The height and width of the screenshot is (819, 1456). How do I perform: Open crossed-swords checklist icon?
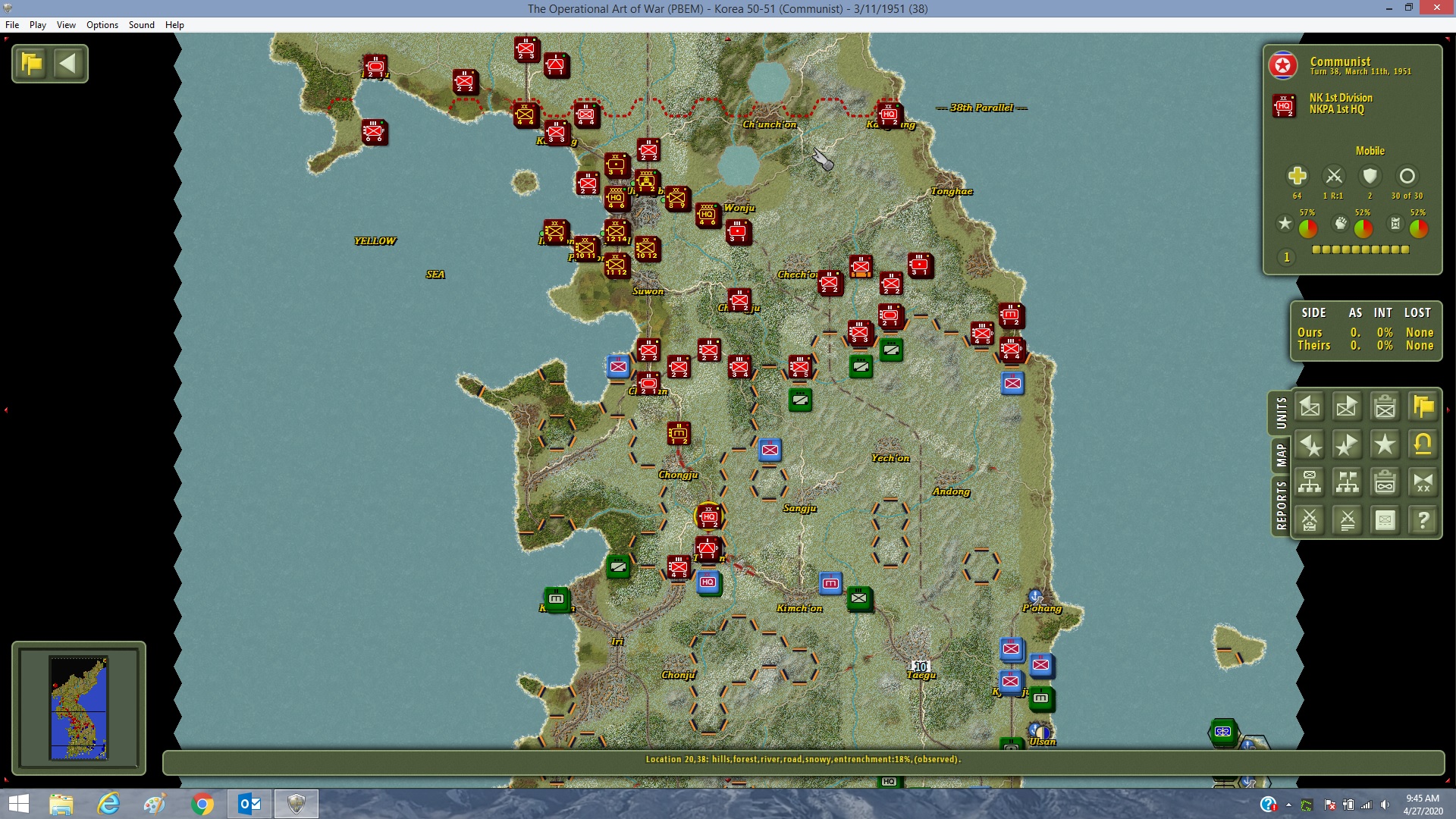click(1310, 520)
